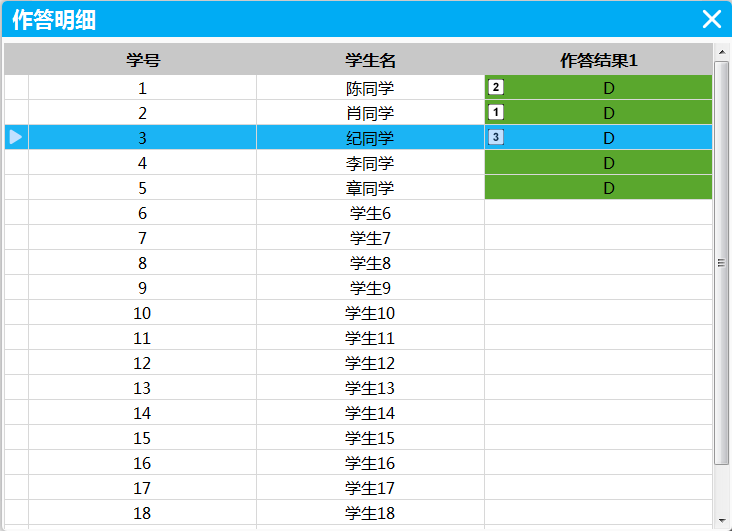Close the 作答明细 dialog
Screen dimensions: 732x531
(711, 19)
